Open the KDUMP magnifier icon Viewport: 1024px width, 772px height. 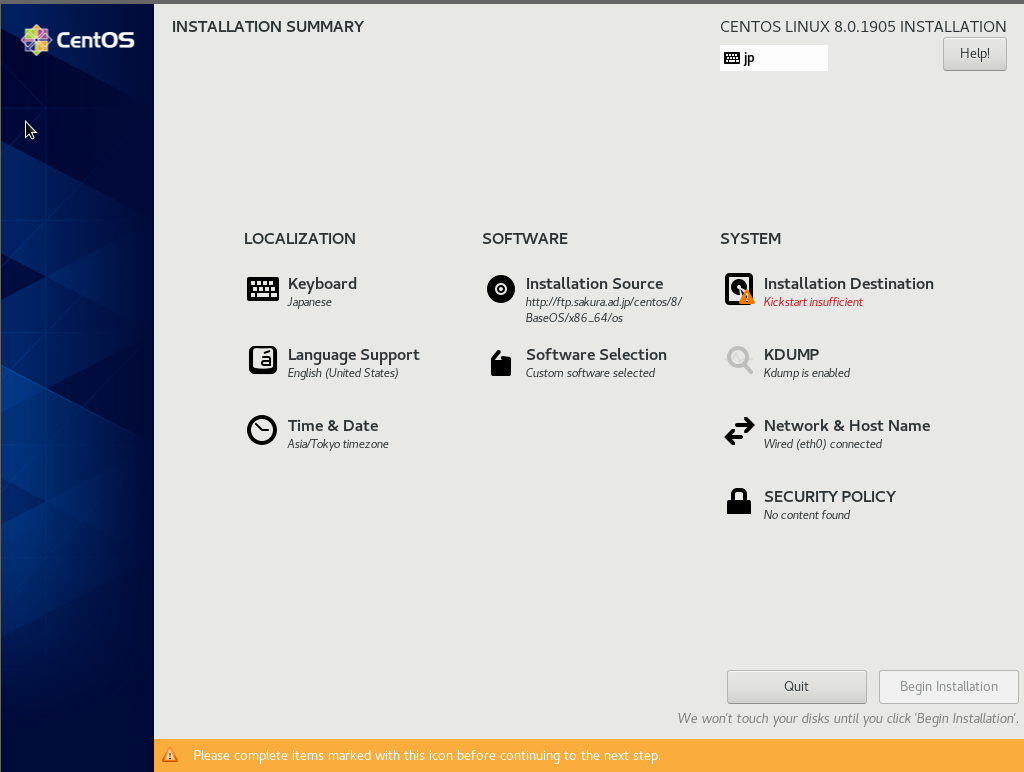pyautogui.click(x=739, y=360)
